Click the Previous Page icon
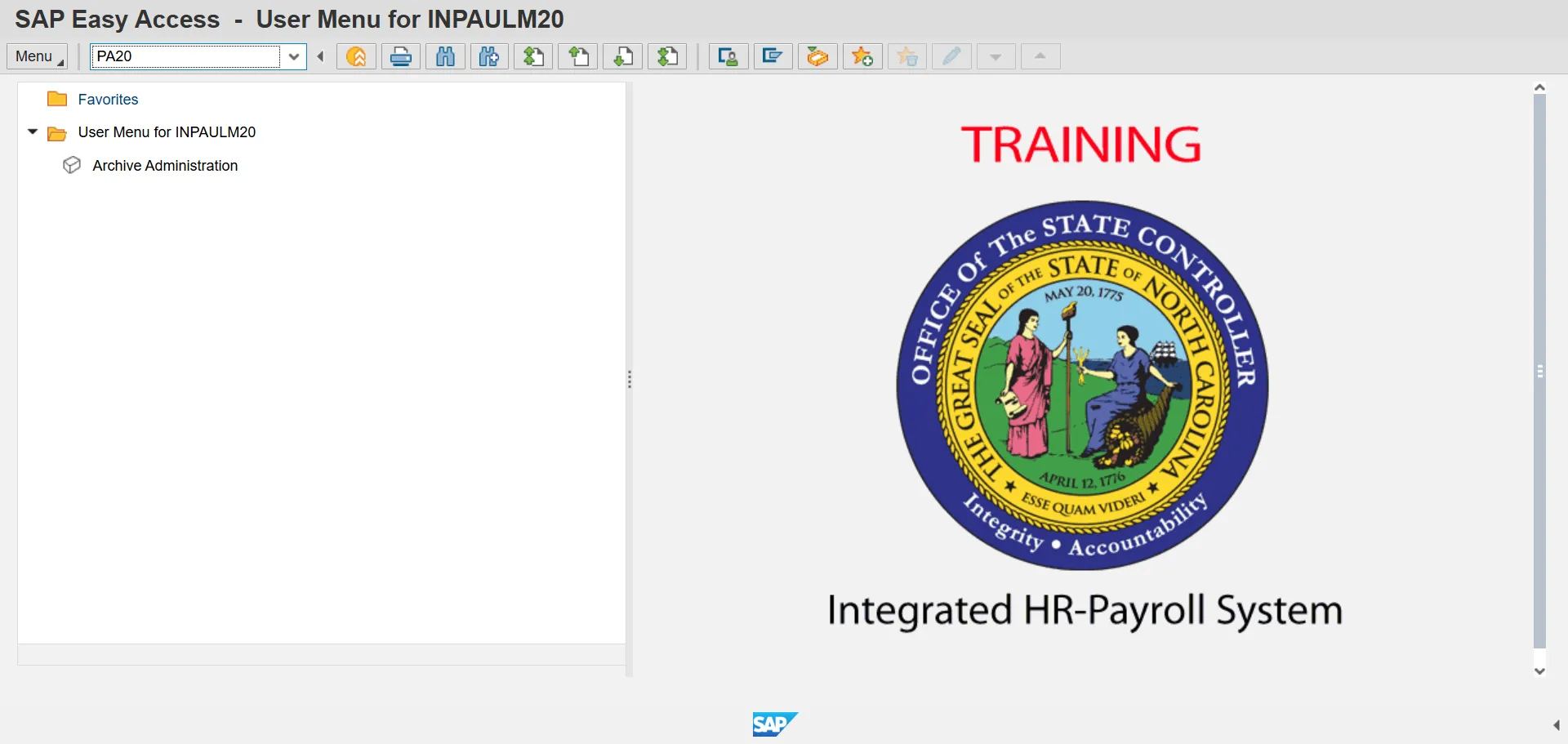The height and width of the screenshot is (744, 1568). [578, 56]
